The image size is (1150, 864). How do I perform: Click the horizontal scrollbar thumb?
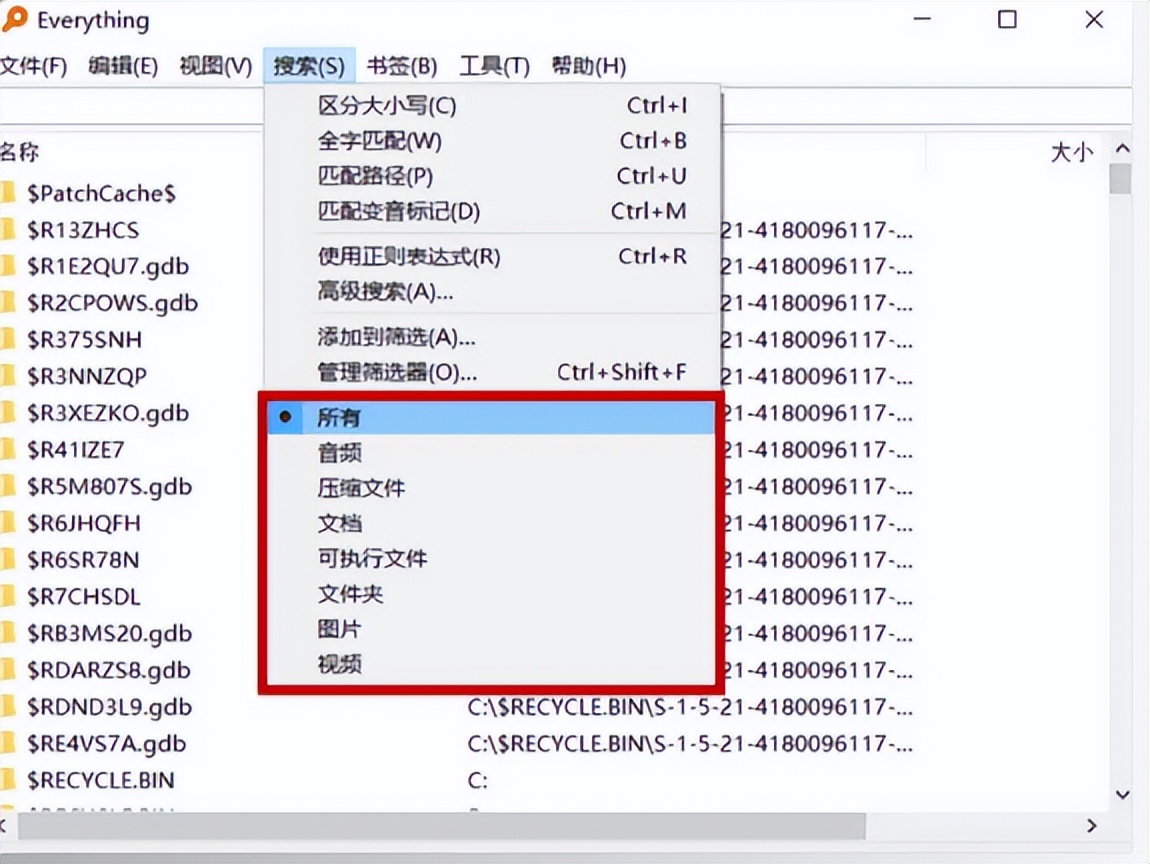[x=441, y=826]
